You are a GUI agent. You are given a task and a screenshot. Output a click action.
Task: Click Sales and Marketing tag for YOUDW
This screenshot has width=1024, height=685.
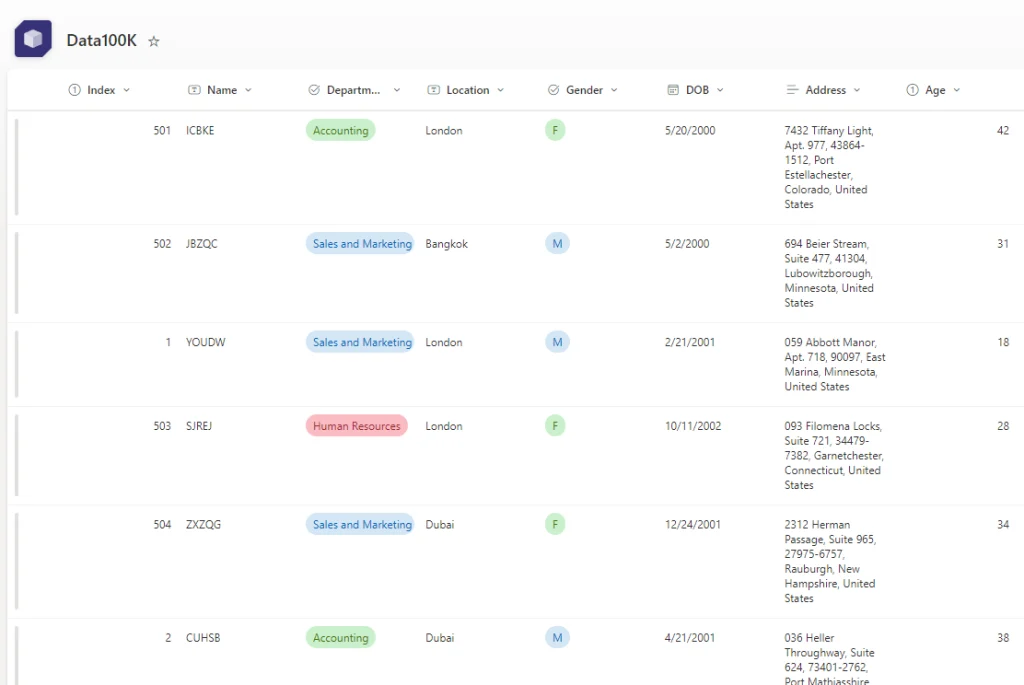click(x=360, y=342)
